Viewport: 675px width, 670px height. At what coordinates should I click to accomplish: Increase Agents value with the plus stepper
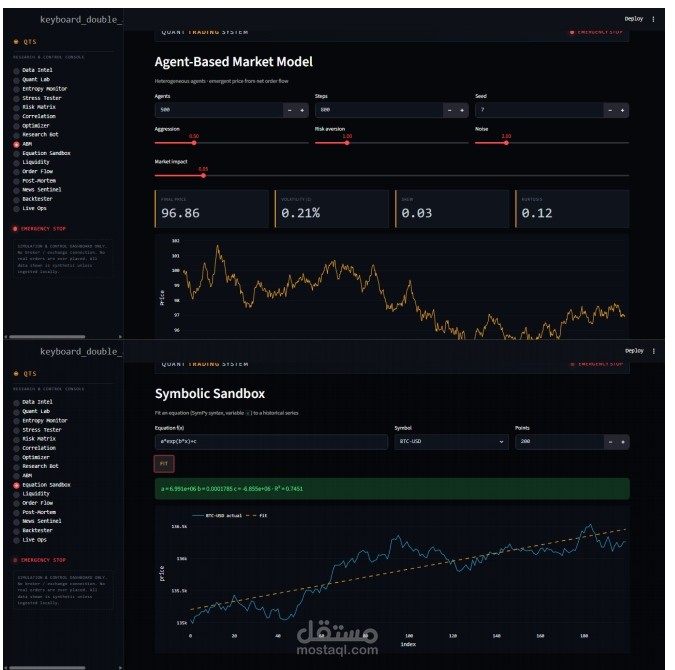(302, 110)
